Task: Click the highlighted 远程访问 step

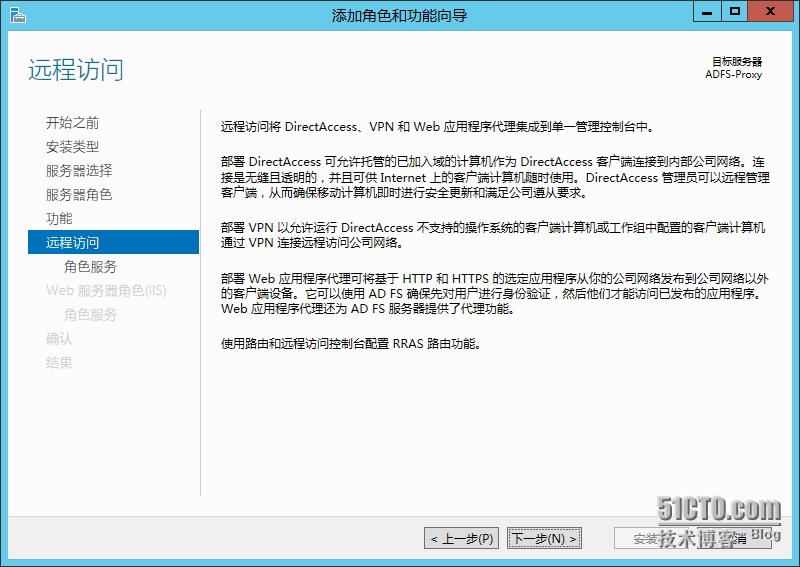Action: point(72,243)
